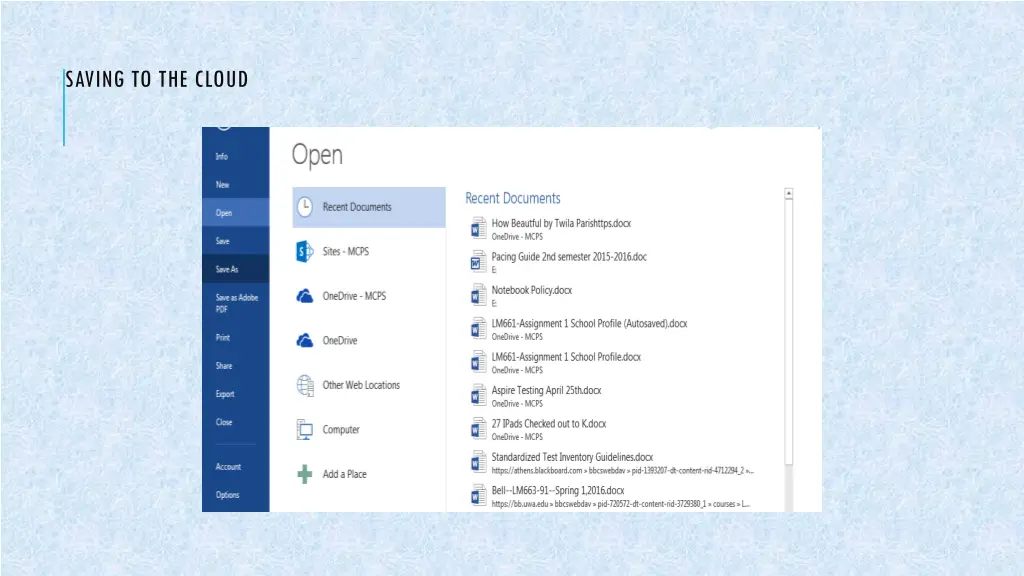Click Word icon beside Bell--LM663-91--Spring 1,2016
The height and width of the screenshot is (576, 1024).
pos(479,496)
